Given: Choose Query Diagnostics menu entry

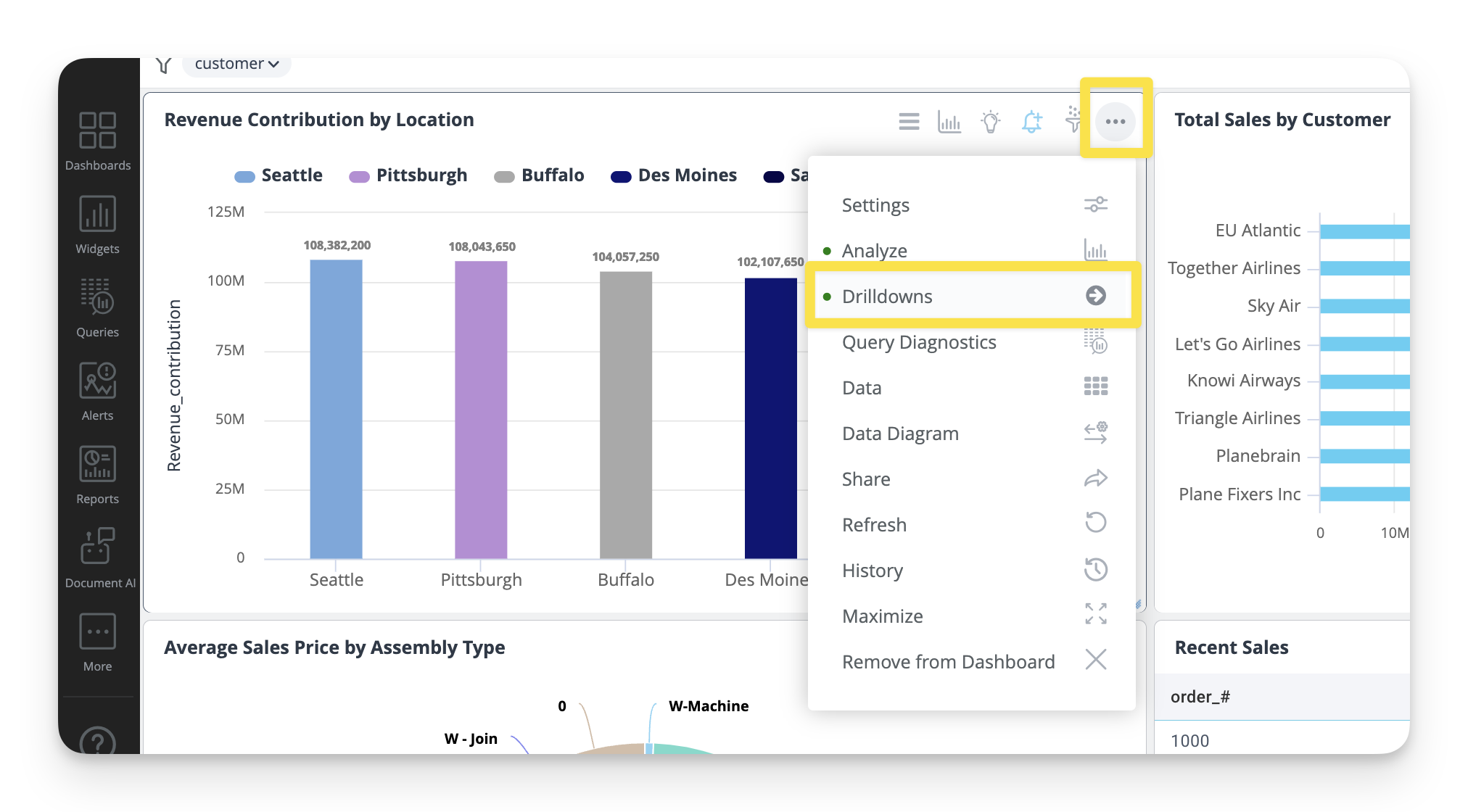Looking at the screenshot, I should (918, 342).
